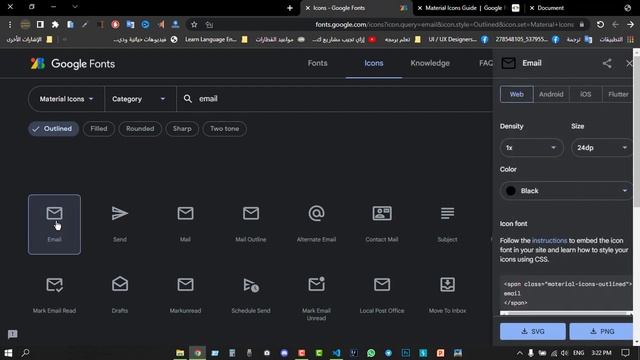The width and height of the screenshot is (640, 360).
Task: Select the Sharp style chip
Action: coord(182,129)
